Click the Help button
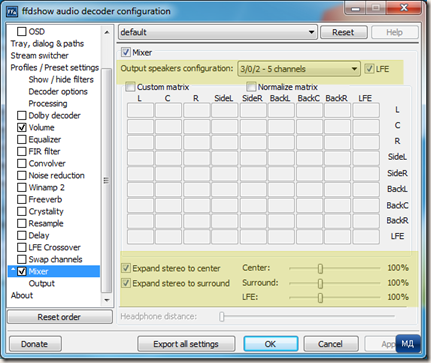This screenshot has width=431, height=363. [395, 32]
